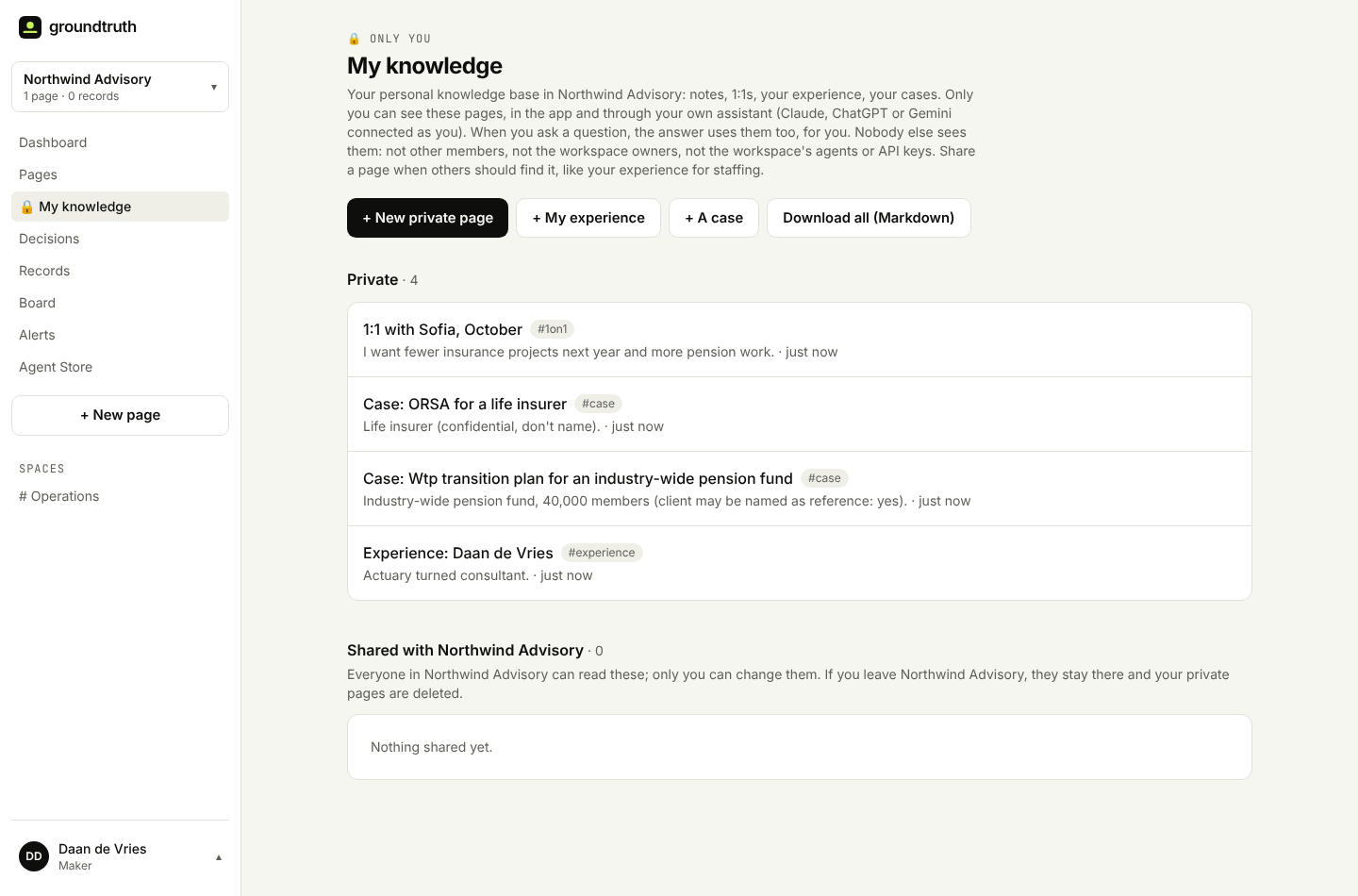1358x896 pixels.
Task: Click the Actuary turned consultant description
Action: click(x=446, y=575)
